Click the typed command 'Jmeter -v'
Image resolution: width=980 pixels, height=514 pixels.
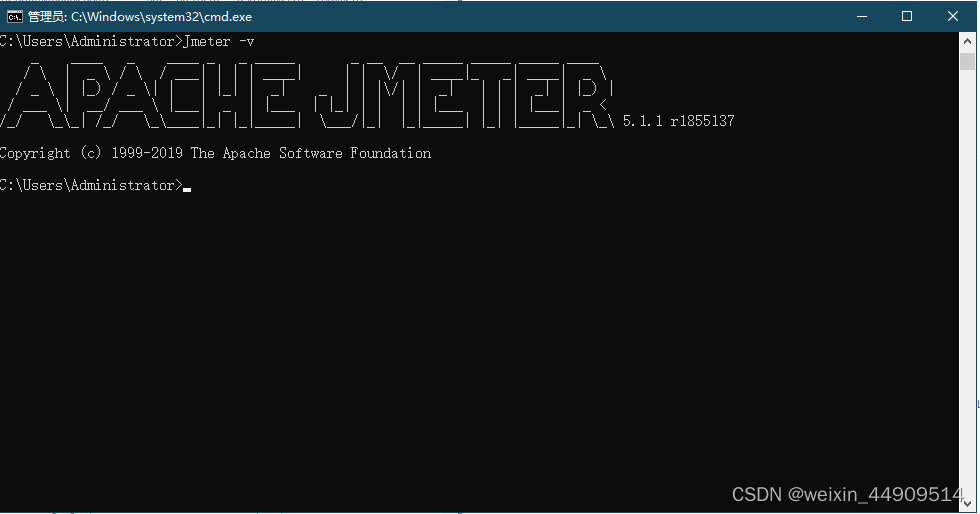219,41
